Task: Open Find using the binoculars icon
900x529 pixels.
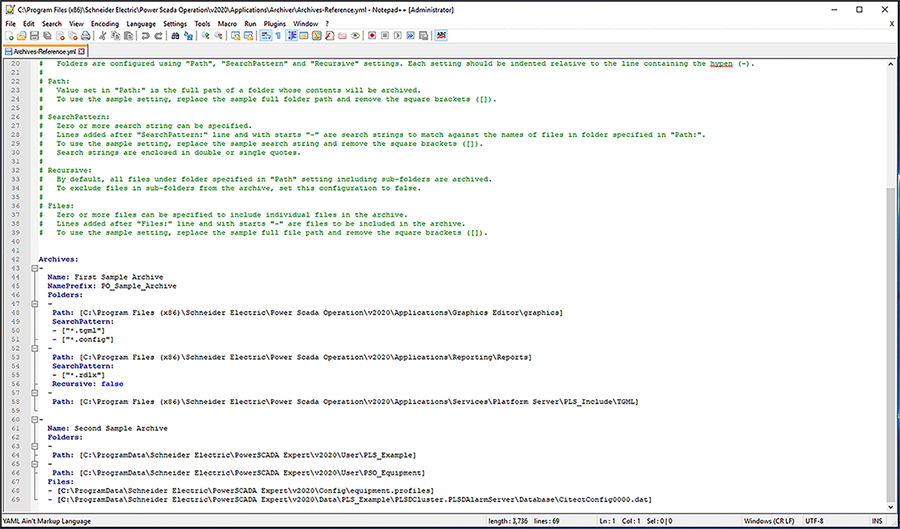Action: [x=177, y=35]
